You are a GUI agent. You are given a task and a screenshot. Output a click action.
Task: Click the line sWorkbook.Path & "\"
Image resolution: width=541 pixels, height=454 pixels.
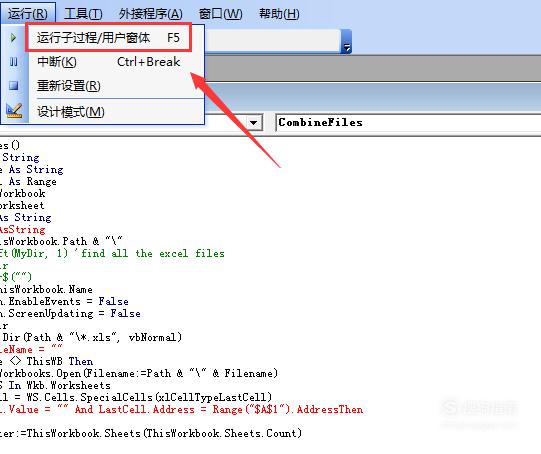tap(61, 241)
